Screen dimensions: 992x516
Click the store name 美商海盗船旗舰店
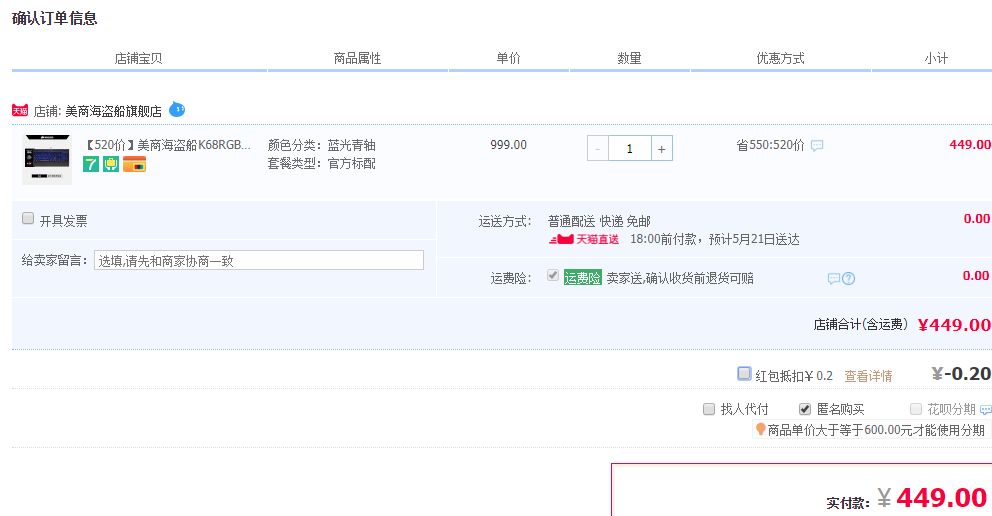tap(113, 111)
